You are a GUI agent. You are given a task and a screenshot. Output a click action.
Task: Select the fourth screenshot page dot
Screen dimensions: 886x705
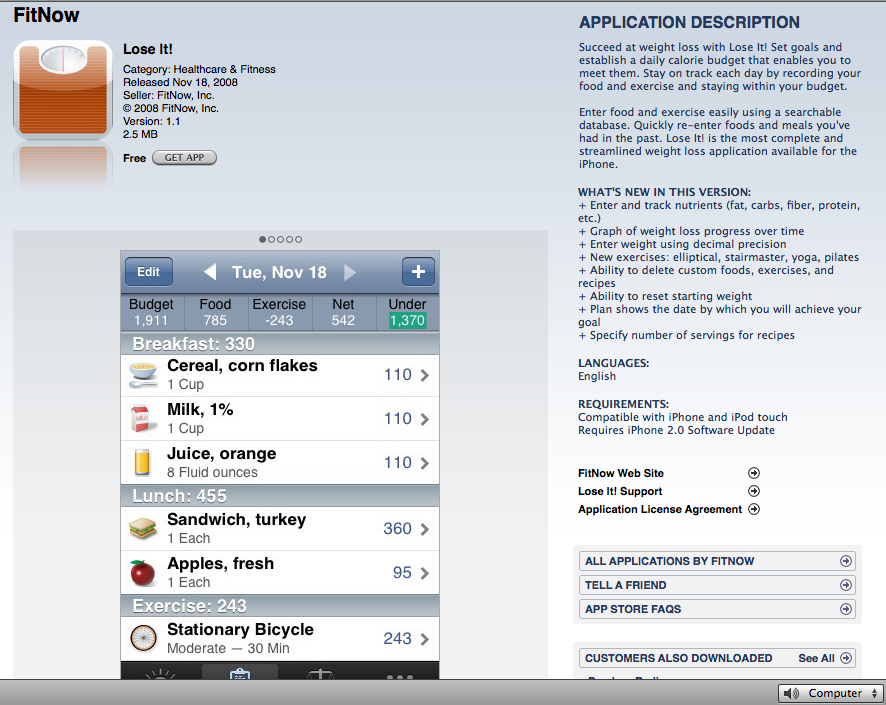click(289, 240)
